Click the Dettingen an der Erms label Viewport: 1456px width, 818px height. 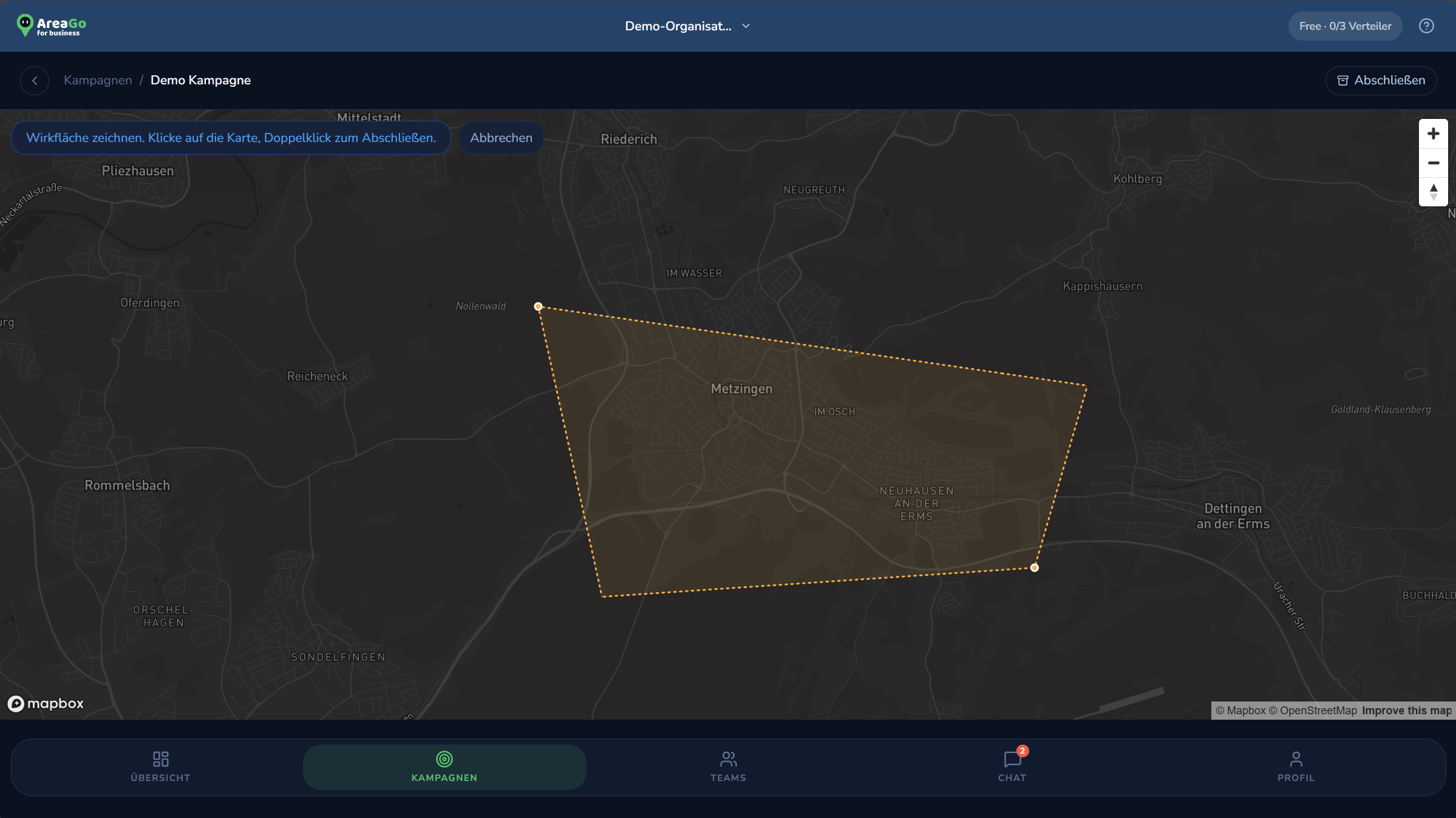point(1233,516)
